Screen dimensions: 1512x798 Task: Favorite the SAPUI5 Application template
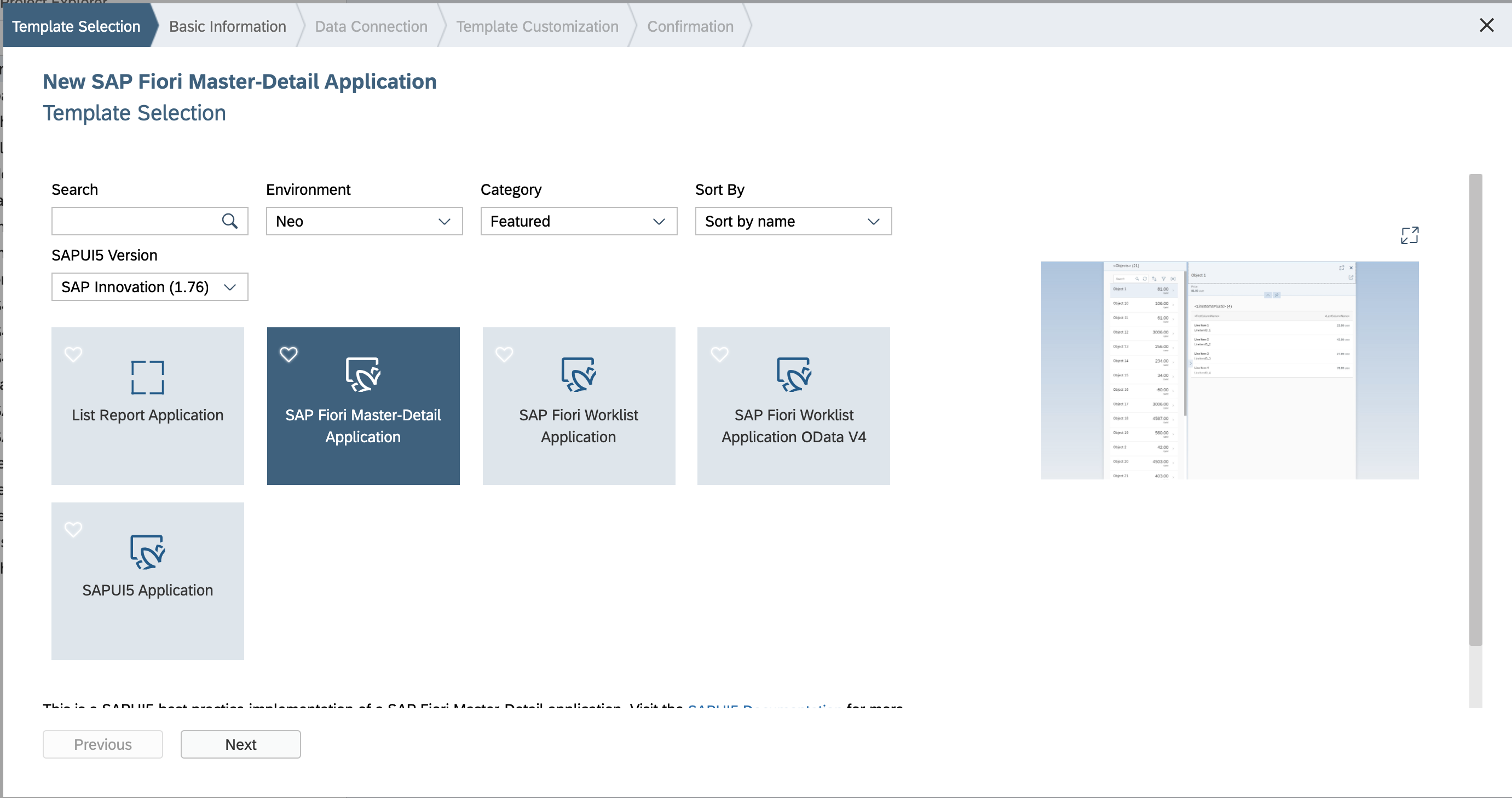(x=73, y=529)
